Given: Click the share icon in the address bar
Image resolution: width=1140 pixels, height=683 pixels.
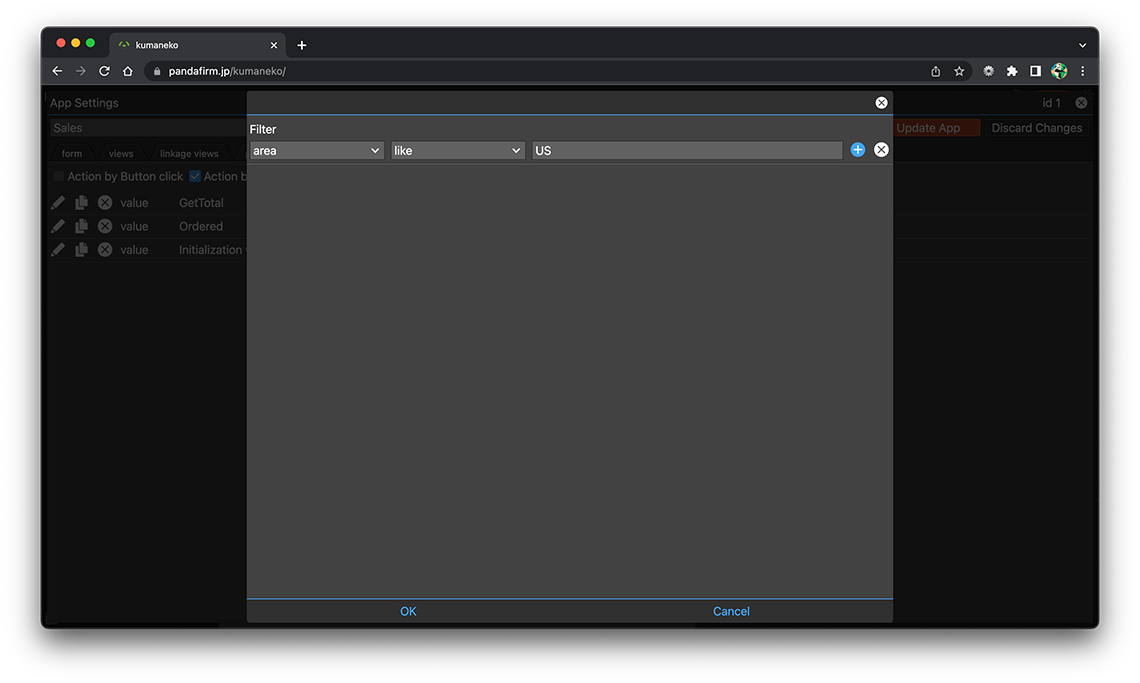Looking at the screenshot, I should coord(935,71).
